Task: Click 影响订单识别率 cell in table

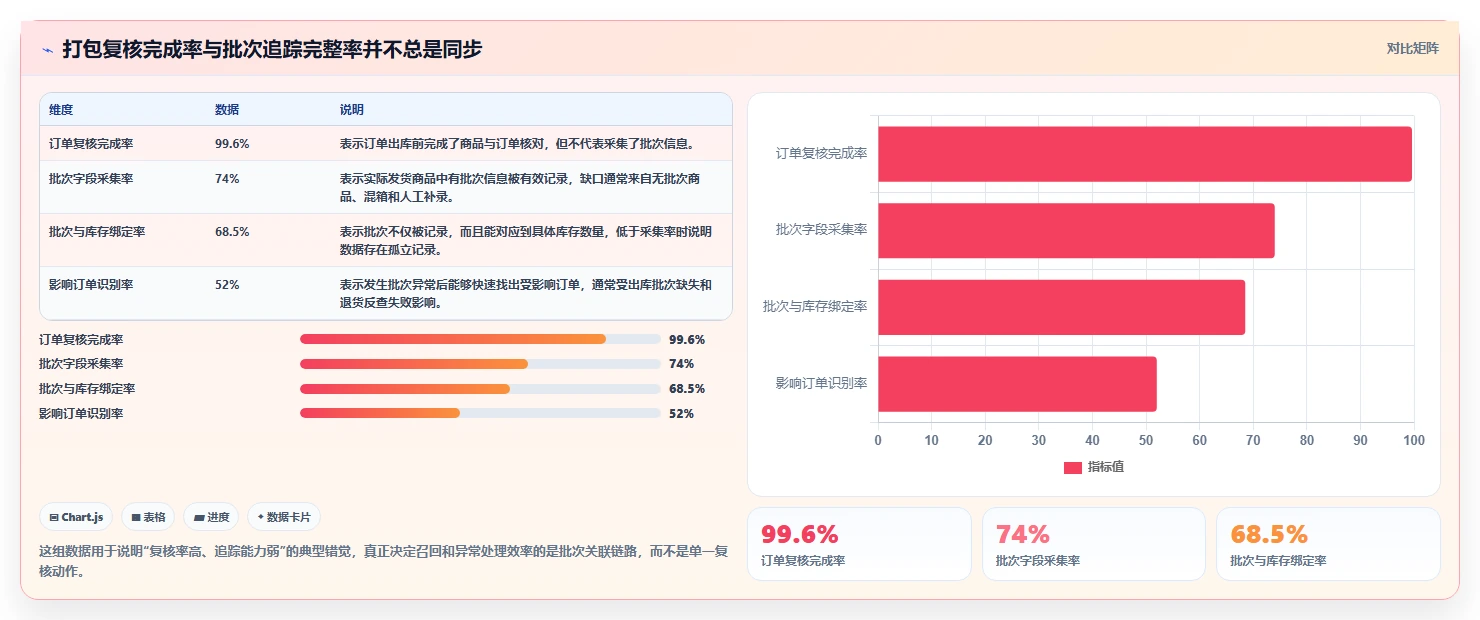Action: pyautogui.click(x=91, y=285)
